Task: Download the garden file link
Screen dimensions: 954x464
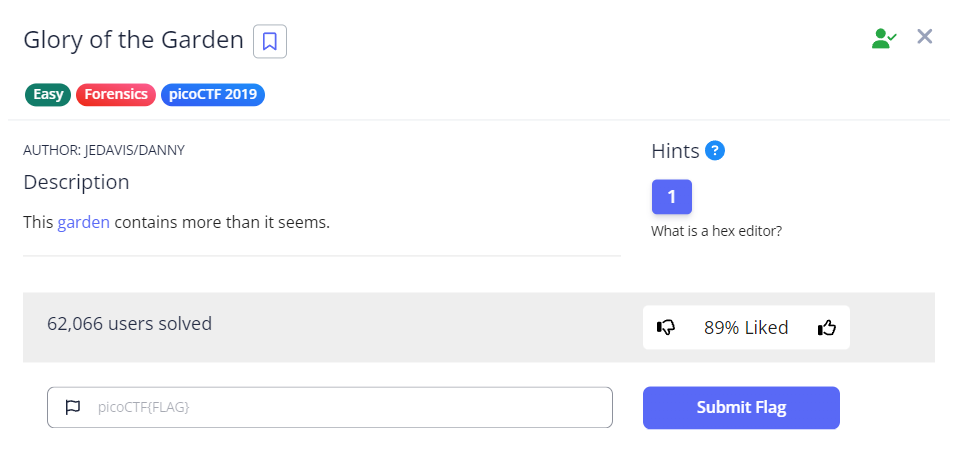Action: [x=83, y=222]
